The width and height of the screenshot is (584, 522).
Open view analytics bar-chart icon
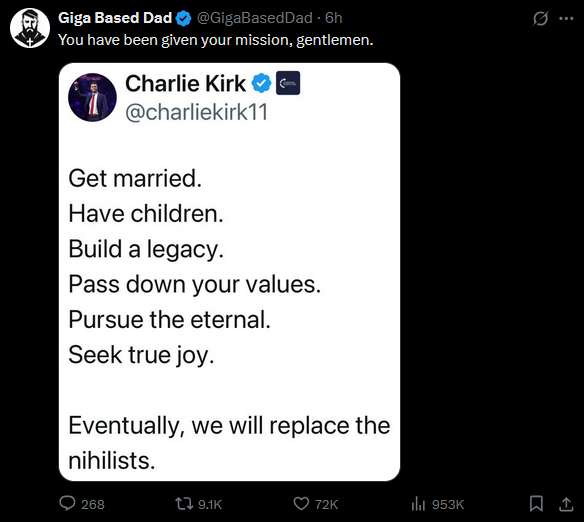pos(418,504)
